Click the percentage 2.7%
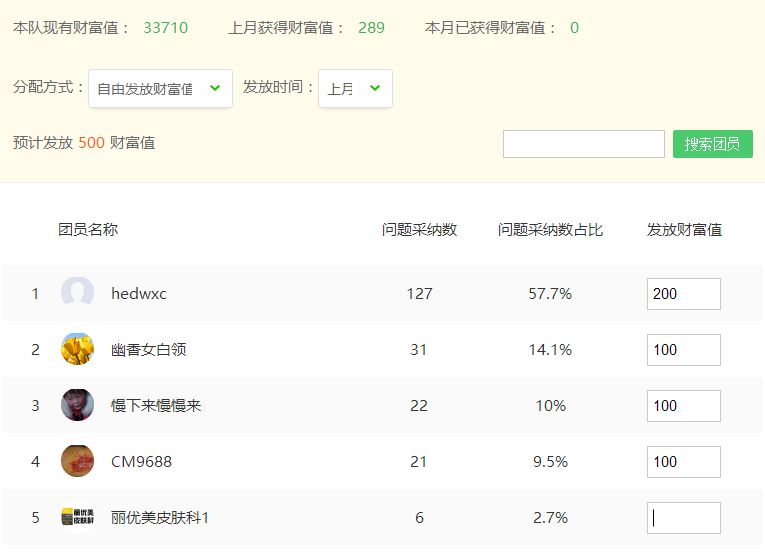Image resolution: width=765 pixels, height=555 pixels. click(550, 518)
